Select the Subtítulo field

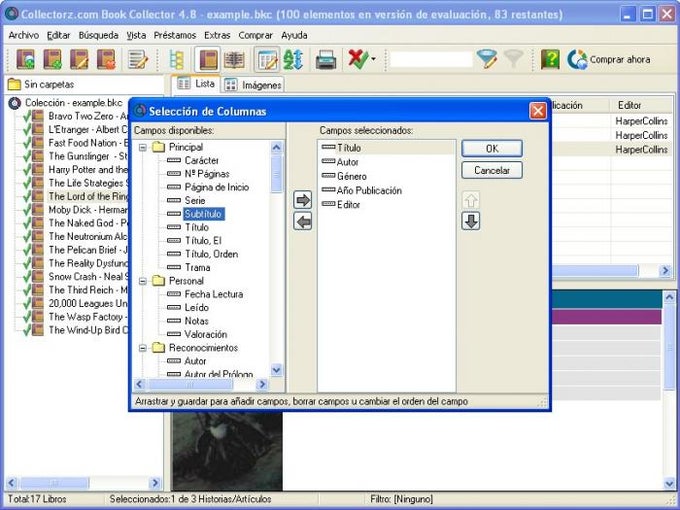click(203, 214)
